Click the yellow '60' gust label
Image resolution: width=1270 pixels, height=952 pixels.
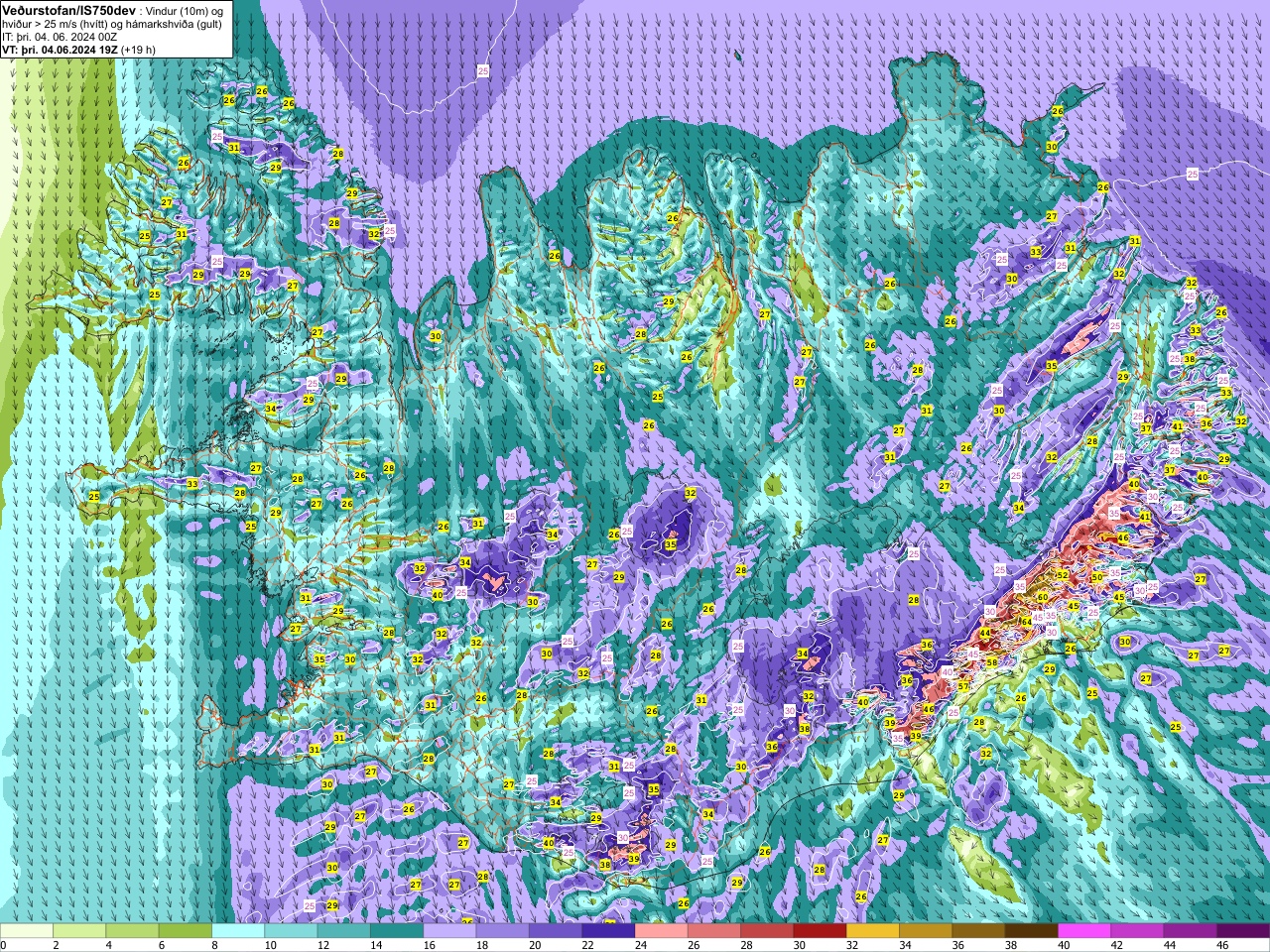[1042, 597]
